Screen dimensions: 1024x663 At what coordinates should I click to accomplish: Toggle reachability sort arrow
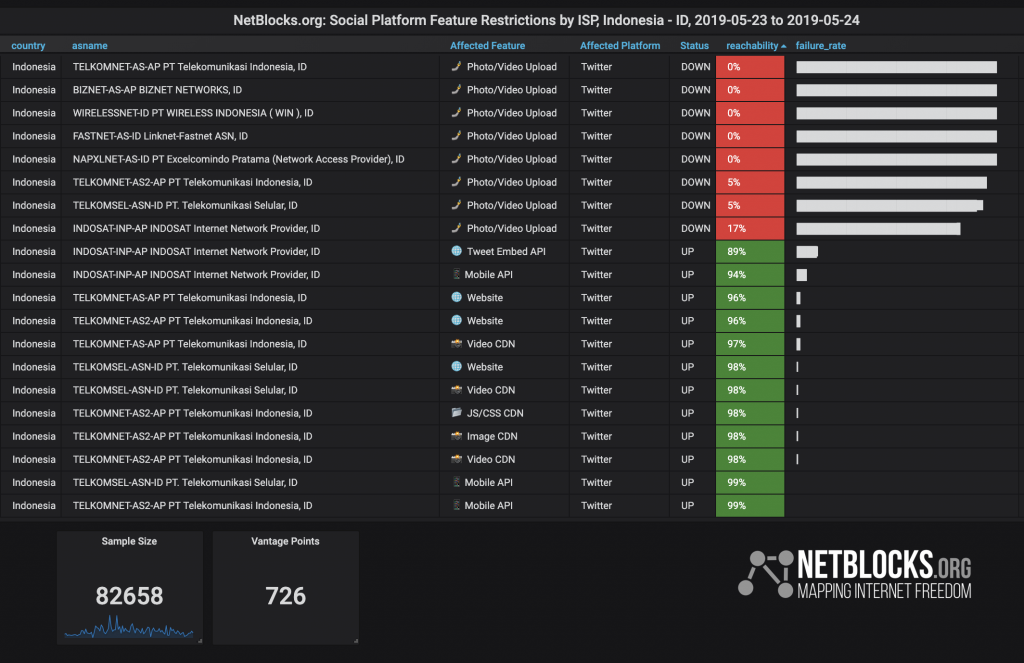tap(784, 46)
